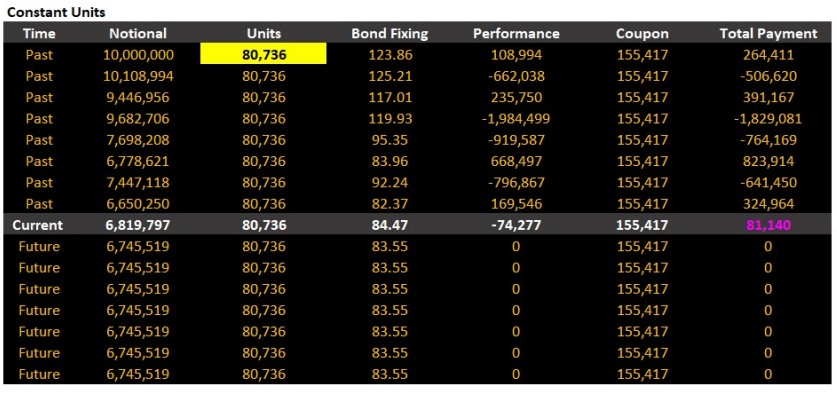Click the Coupon column header
837x393 pixels.
642,34
